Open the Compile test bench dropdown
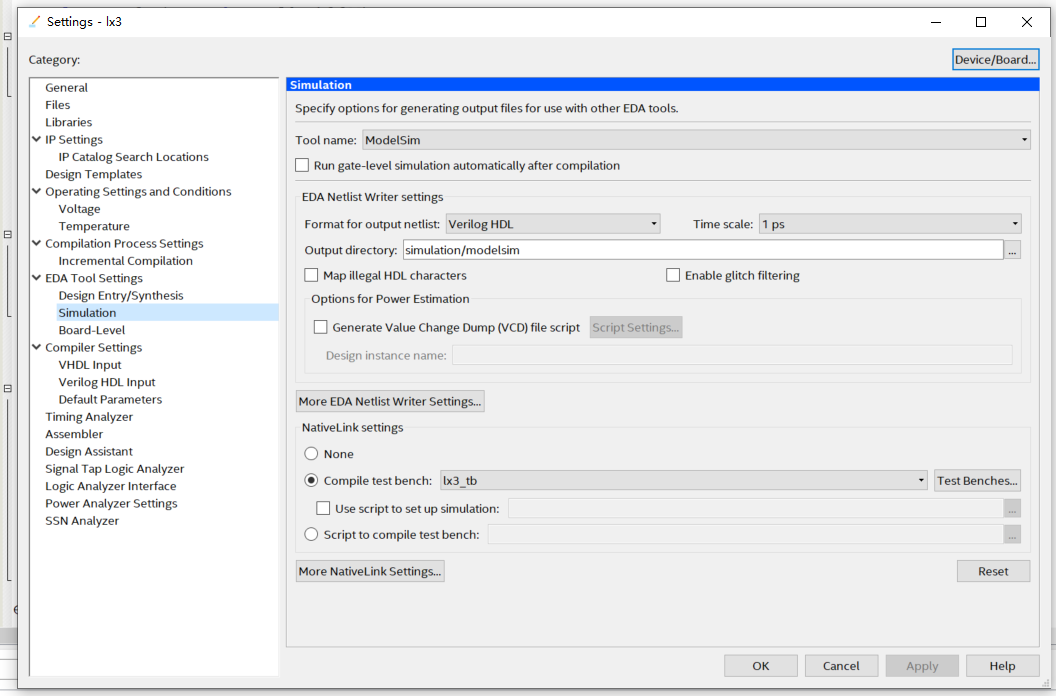The height and width of the screenshot is (696, 1056). point(921,480)
